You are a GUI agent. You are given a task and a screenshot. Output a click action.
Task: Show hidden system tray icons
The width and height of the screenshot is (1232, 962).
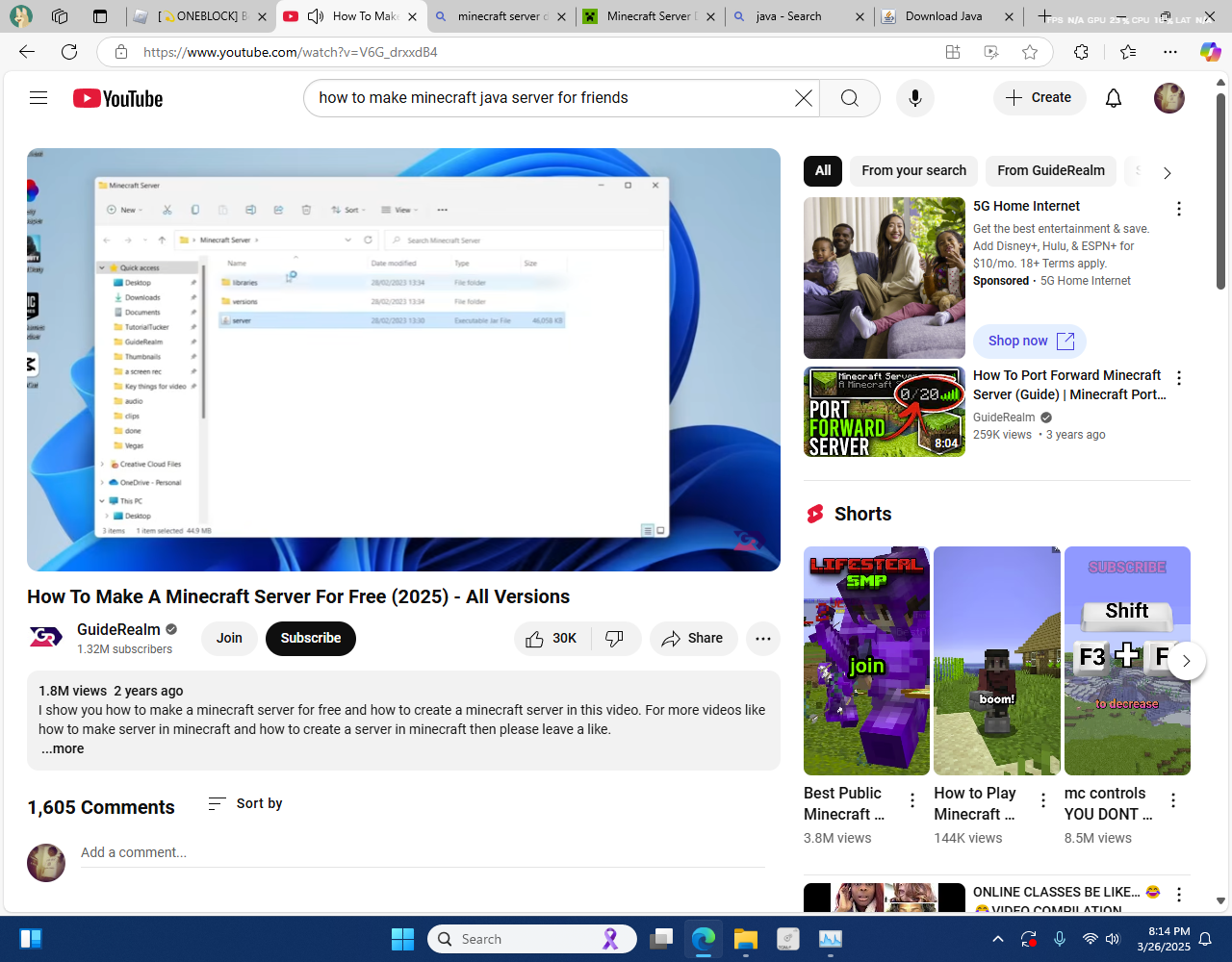pyautogui.click(x=998, y=939)
